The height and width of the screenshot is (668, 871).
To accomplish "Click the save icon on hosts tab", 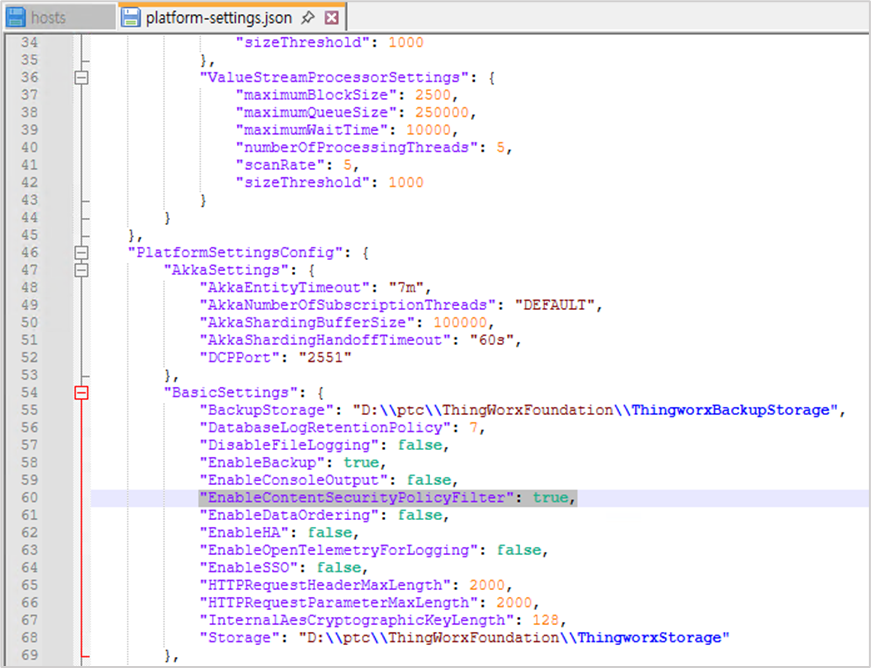I will 16,17.
